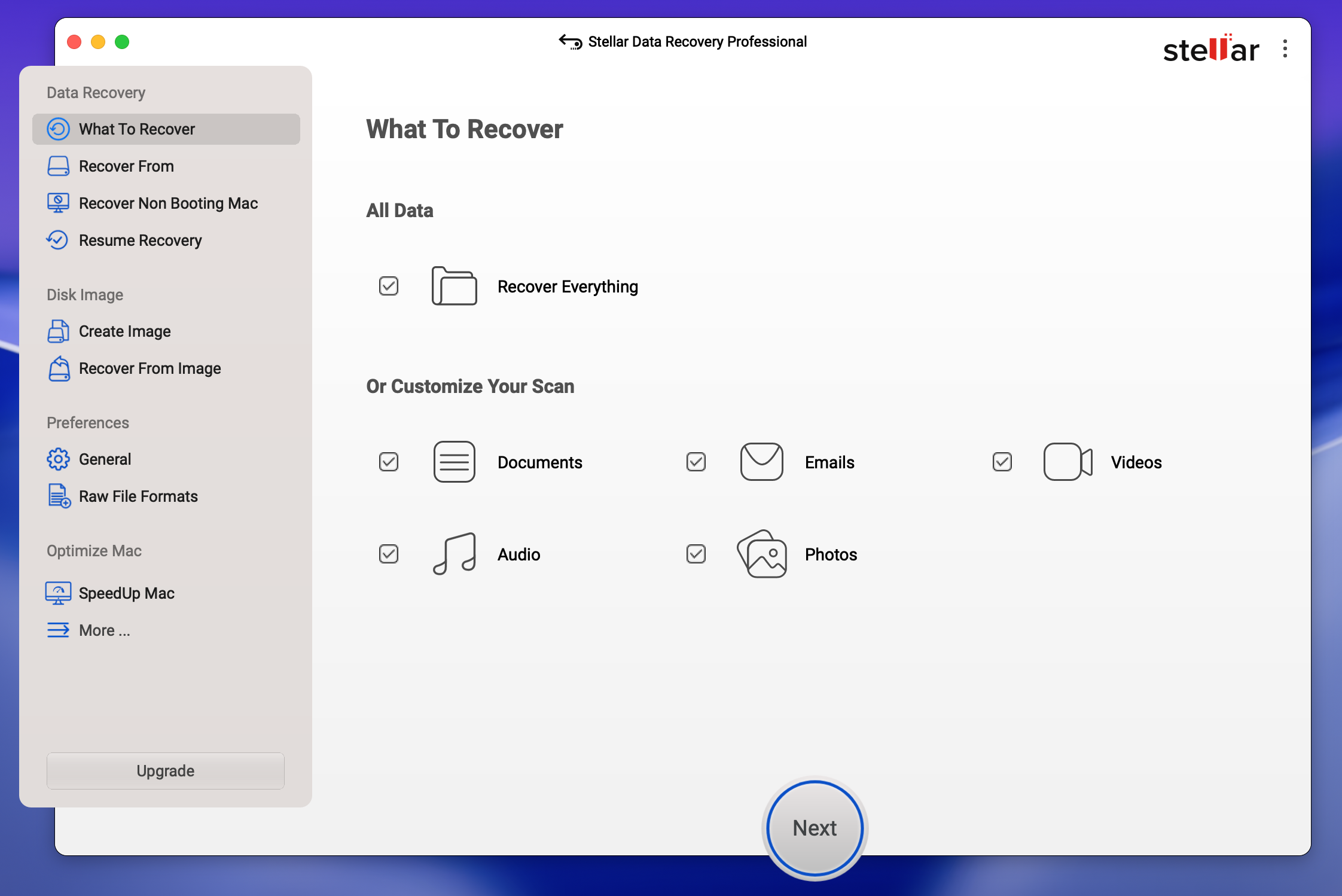Click the Upgrade button

coord(166,771)
